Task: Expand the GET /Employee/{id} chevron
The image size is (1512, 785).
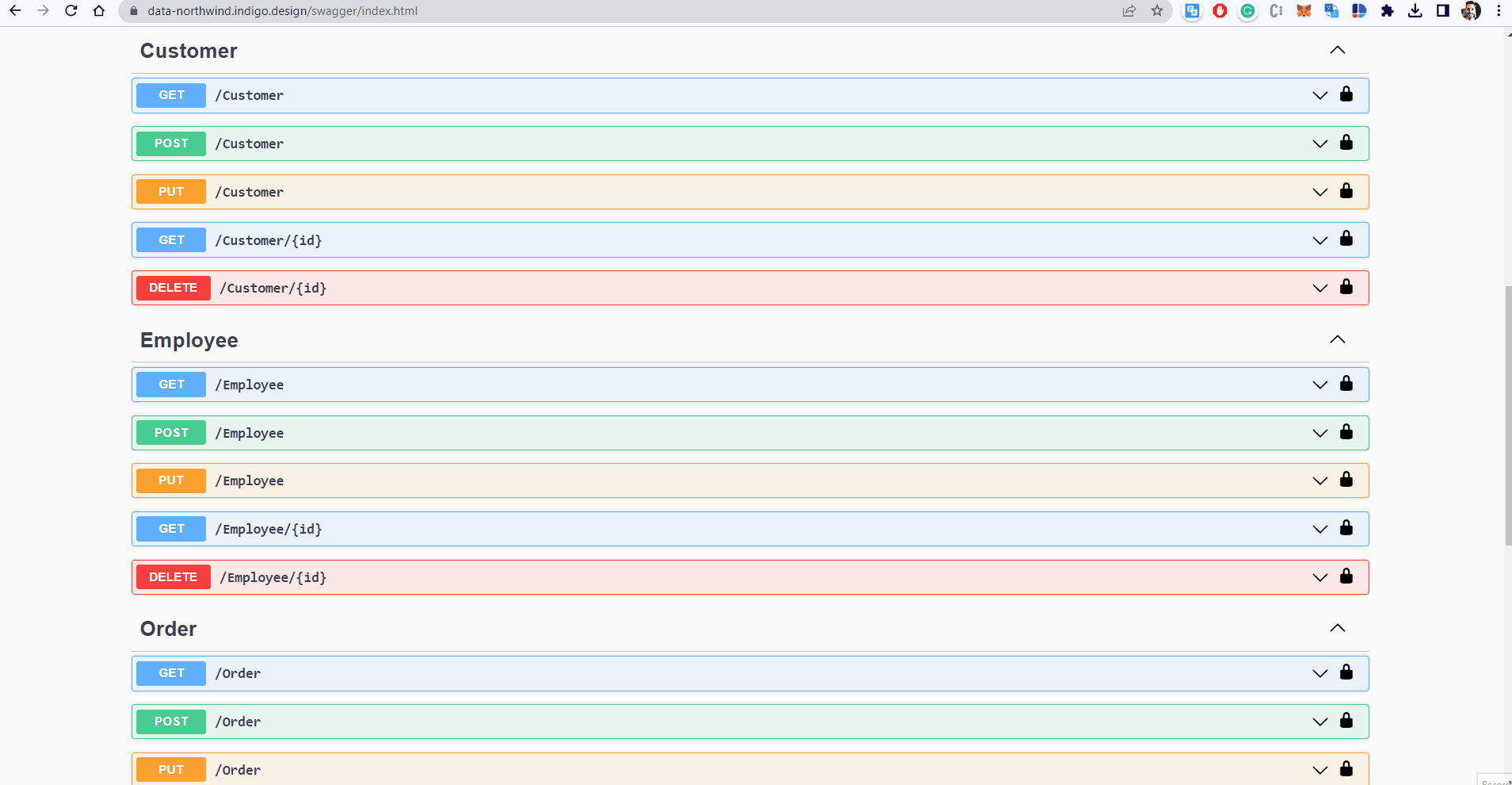Action: pyautogui.click(x=1319, y=529)
